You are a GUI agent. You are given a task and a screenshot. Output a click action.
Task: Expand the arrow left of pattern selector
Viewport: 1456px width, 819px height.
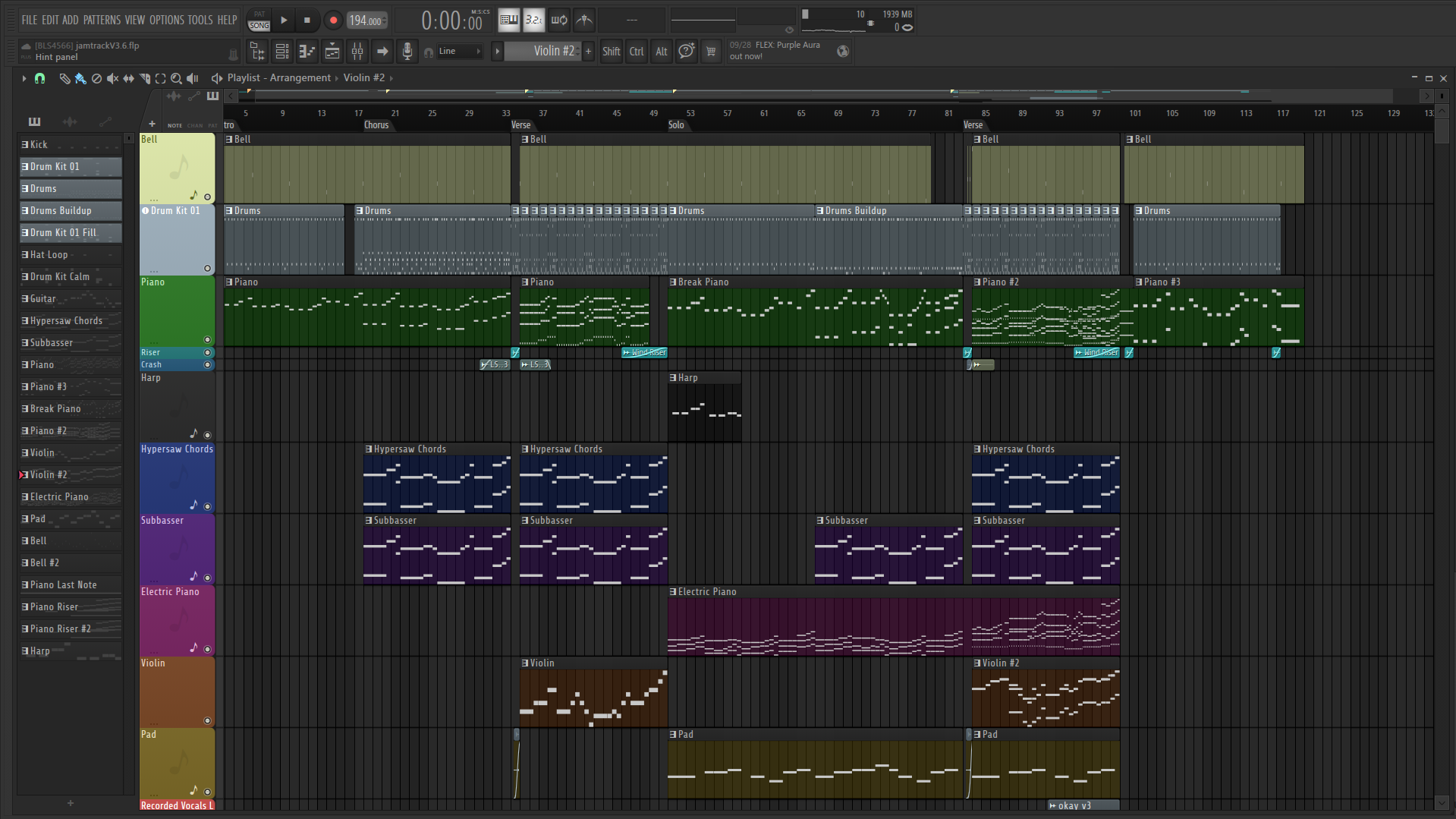(x=497, y=51)
